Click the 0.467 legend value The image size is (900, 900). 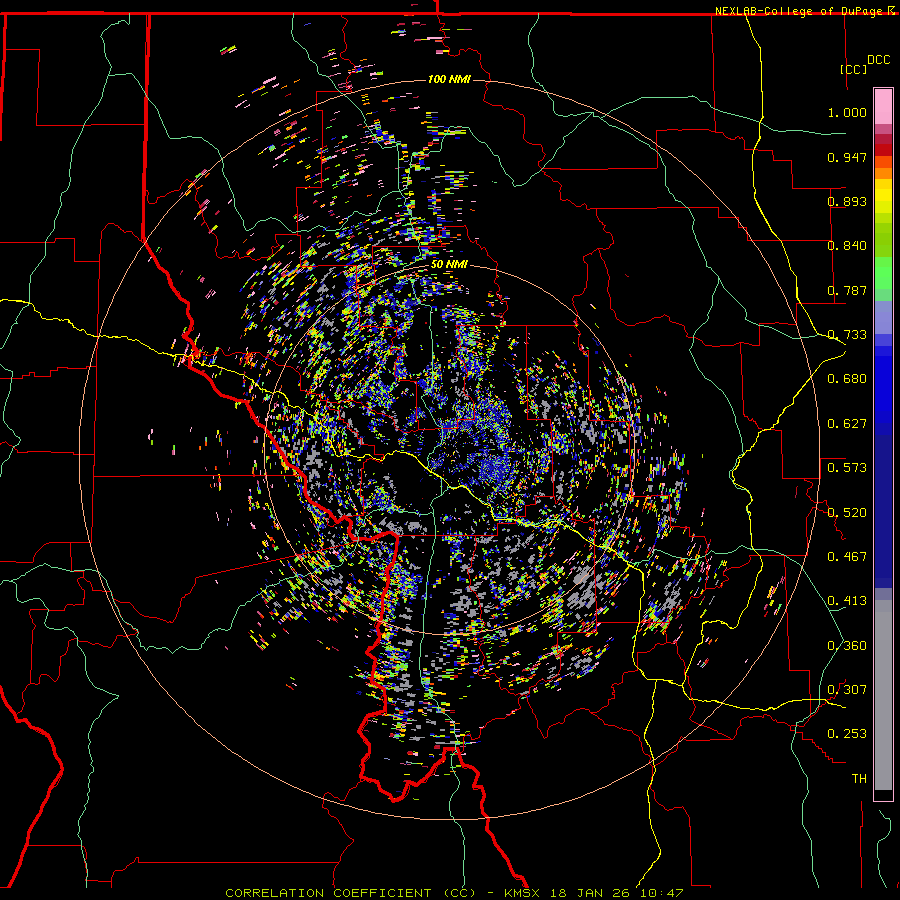click(847, 557)
